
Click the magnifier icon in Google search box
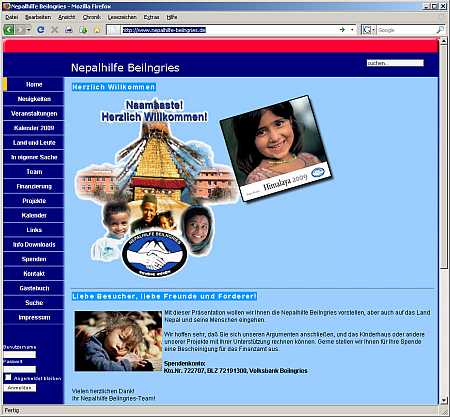(440, 30)
